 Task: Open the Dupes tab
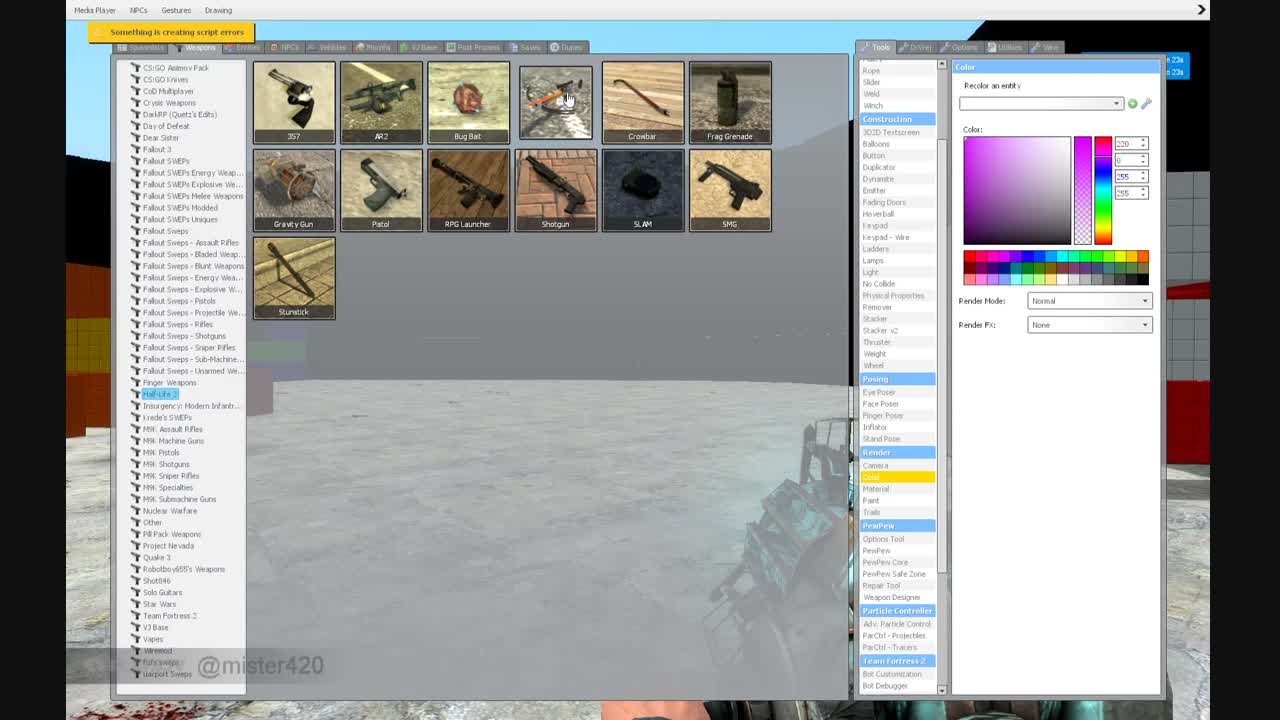(x=567, y=47)
